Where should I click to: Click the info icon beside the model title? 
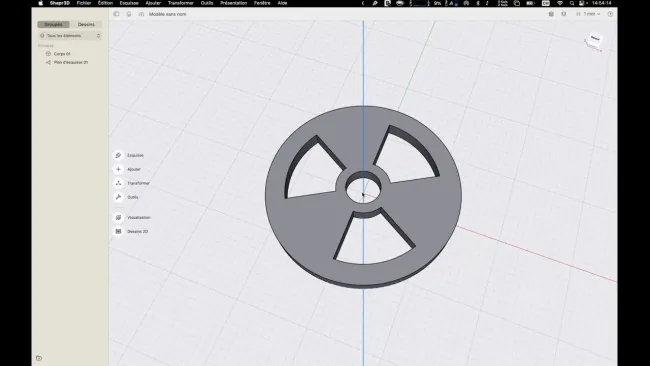[x=141, y=14]
